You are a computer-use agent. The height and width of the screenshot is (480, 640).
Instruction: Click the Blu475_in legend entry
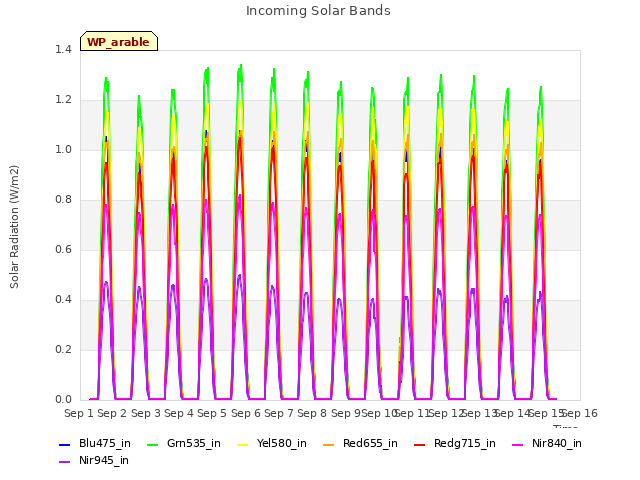pos(95,443)
